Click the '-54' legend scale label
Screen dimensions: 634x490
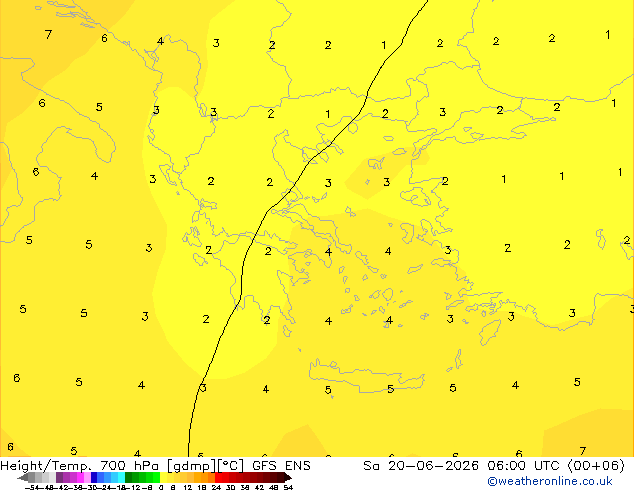point(32,487)
